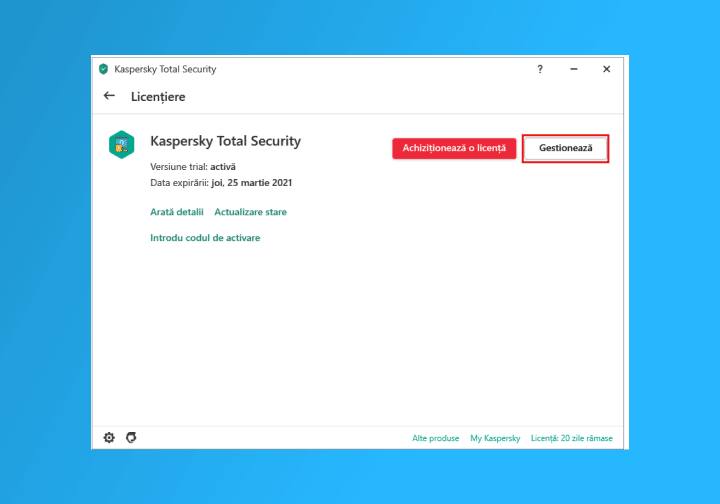Click the Gestionează button
Screen dimensions: 720x504
[x=566, y=148]
